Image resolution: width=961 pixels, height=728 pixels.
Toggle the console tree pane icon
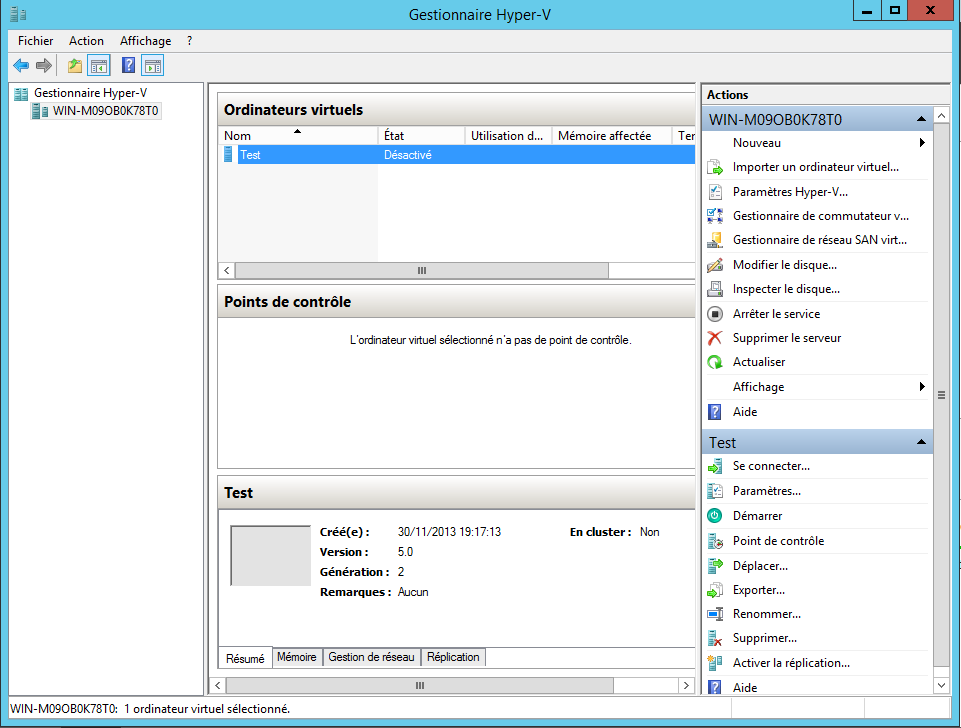pyautogui.click(x=99, y=66)
